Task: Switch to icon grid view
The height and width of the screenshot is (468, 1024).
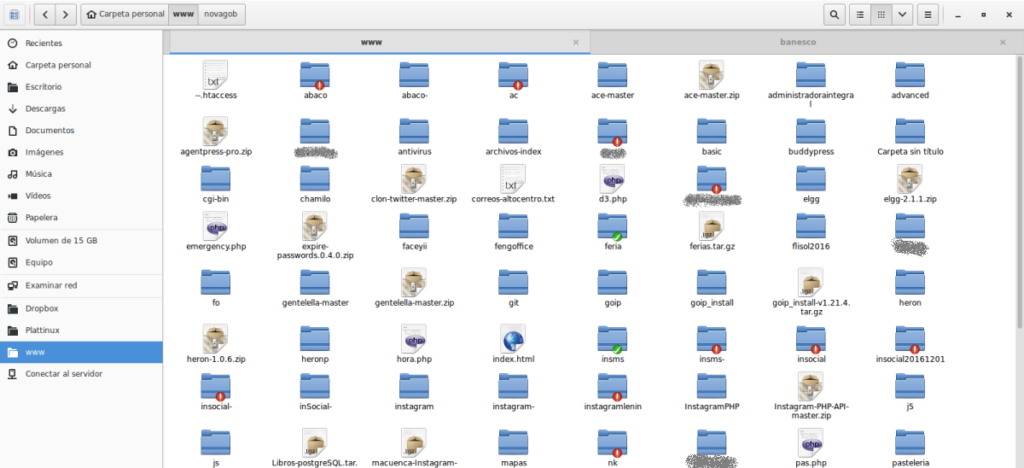Action: [x=881, y=14]
